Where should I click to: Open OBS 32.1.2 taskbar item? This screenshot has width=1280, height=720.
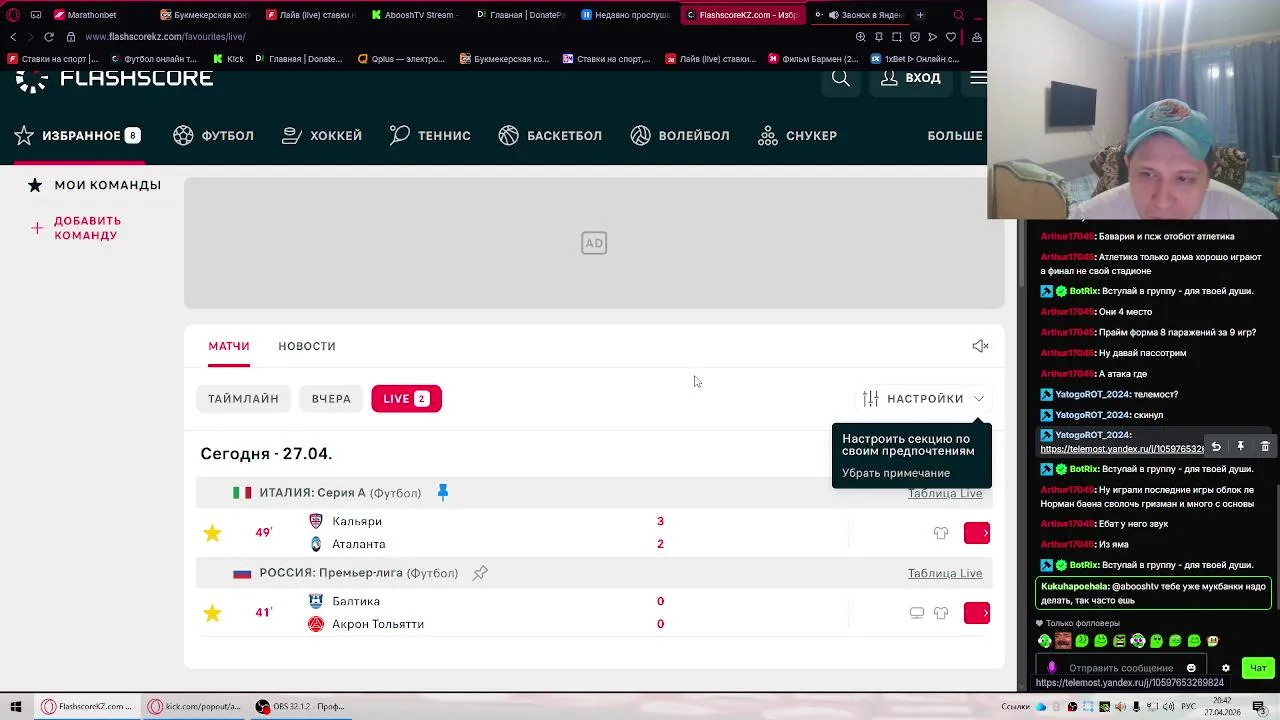coord(300,706)
